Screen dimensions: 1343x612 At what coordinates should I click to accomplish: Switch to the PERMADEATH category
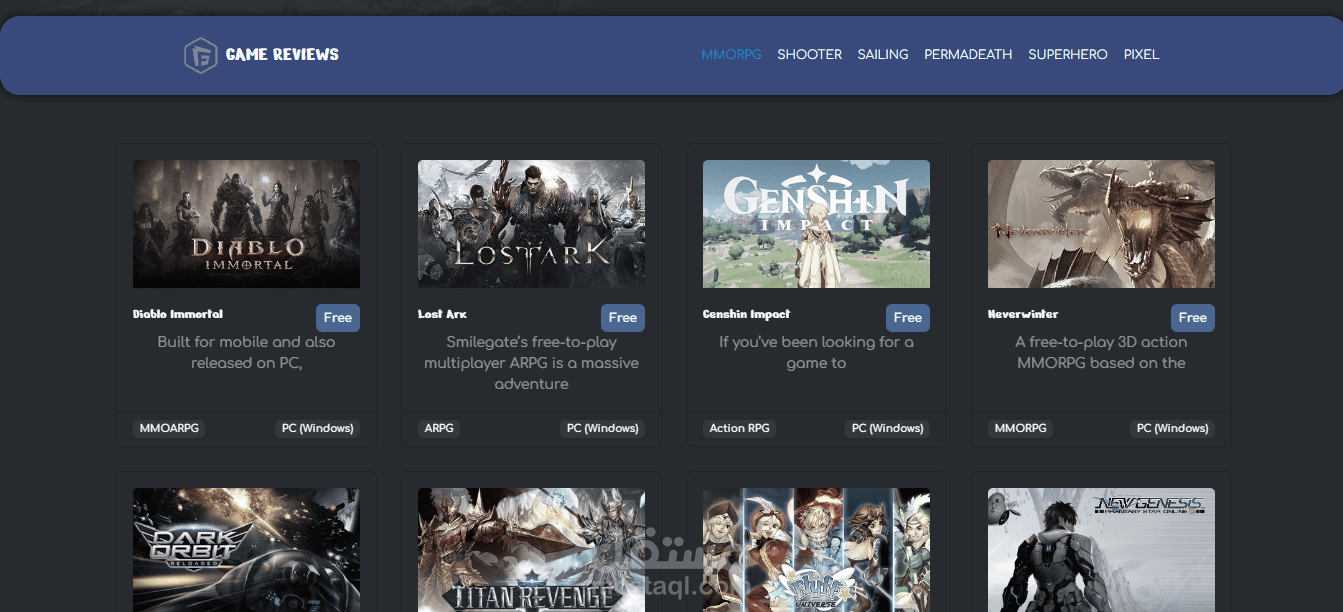[x=968, y=55]
